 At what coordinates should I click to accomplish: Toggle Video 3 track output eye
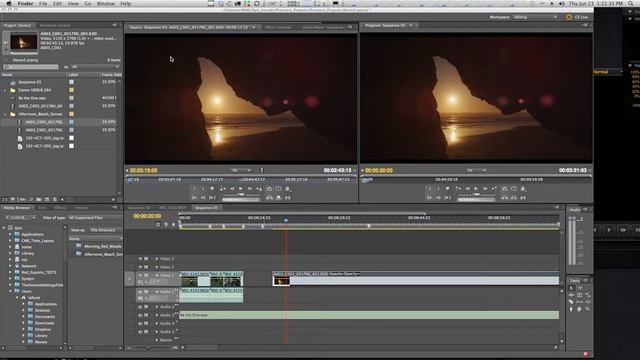(140, 259)
